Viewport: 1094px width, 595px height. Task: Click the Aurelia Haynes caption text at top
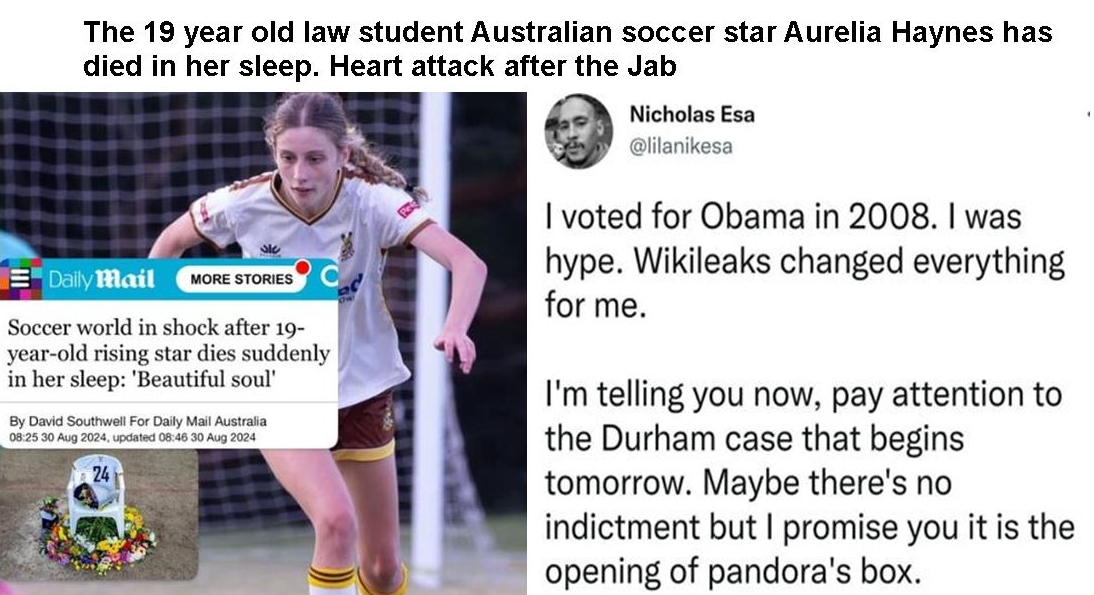pos(567,48)
